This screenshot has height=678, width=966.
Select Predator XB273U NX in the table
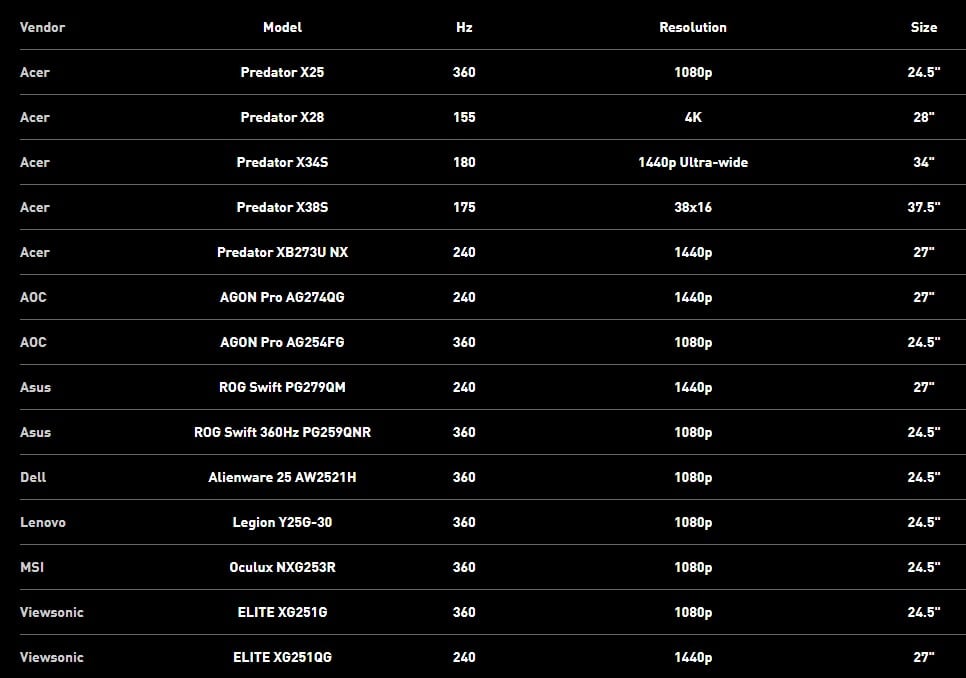282,252
